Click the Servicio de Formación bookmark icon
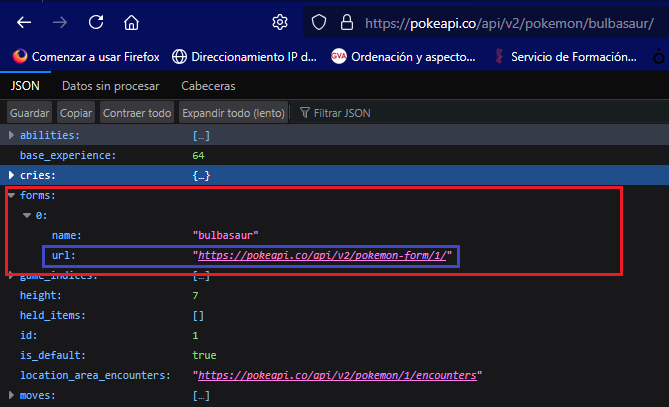Viewport: 669px width, 407px height. (499, 56)
